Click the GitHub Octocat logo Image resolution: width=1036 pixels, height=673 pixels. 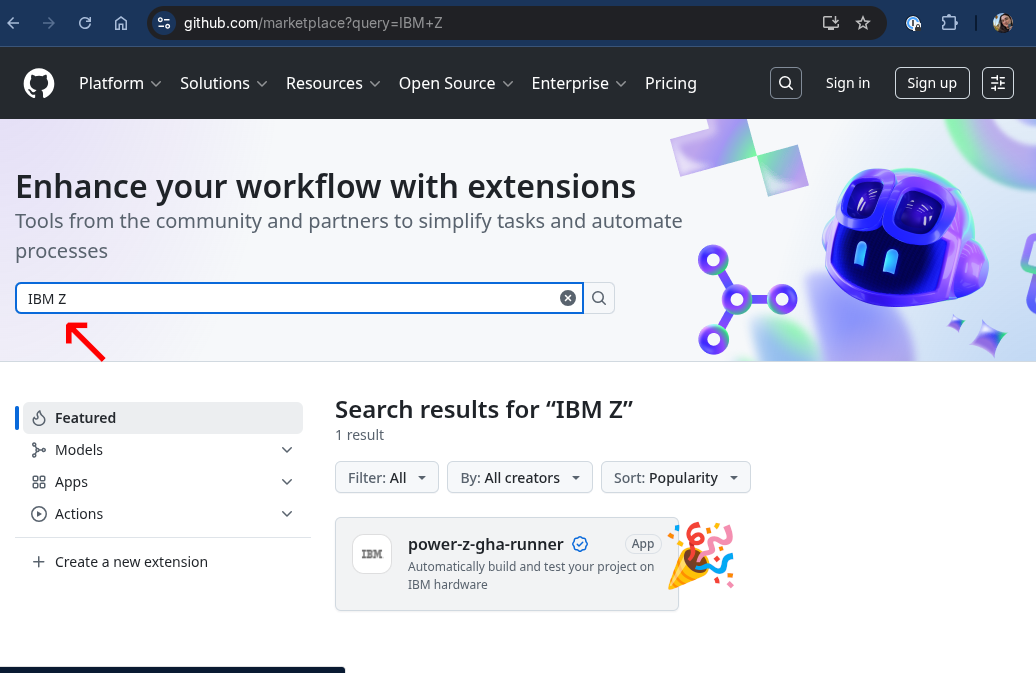[x=39, y=83]
